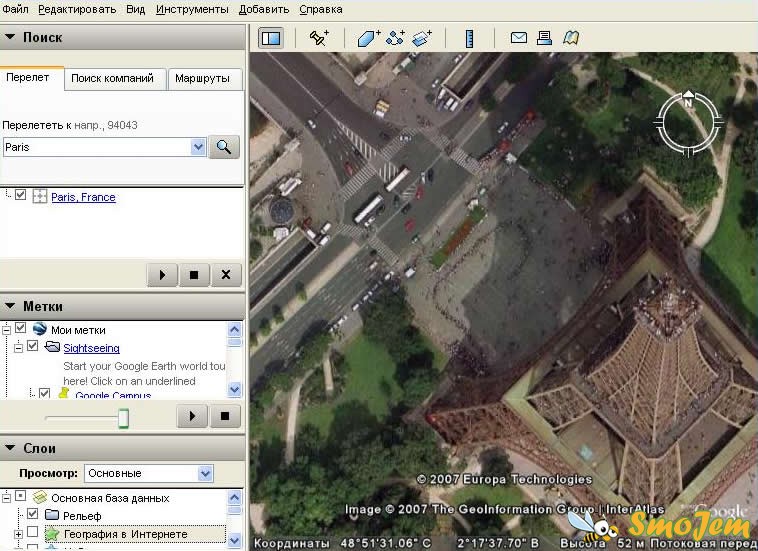The height and width of the screenshot is (551, 758).
Task: Select the Основная база данных label
Action: 110,498
